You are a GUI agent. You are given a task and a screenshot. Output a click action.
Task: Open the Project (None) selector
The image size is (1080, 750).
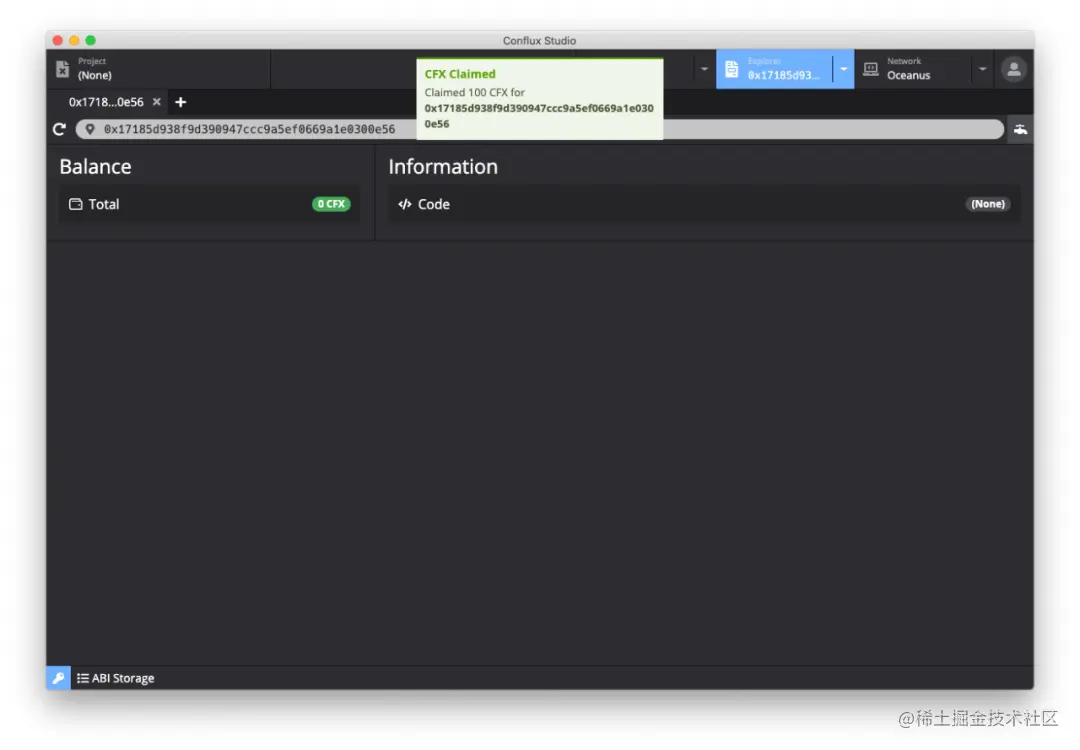click(158, 69)
